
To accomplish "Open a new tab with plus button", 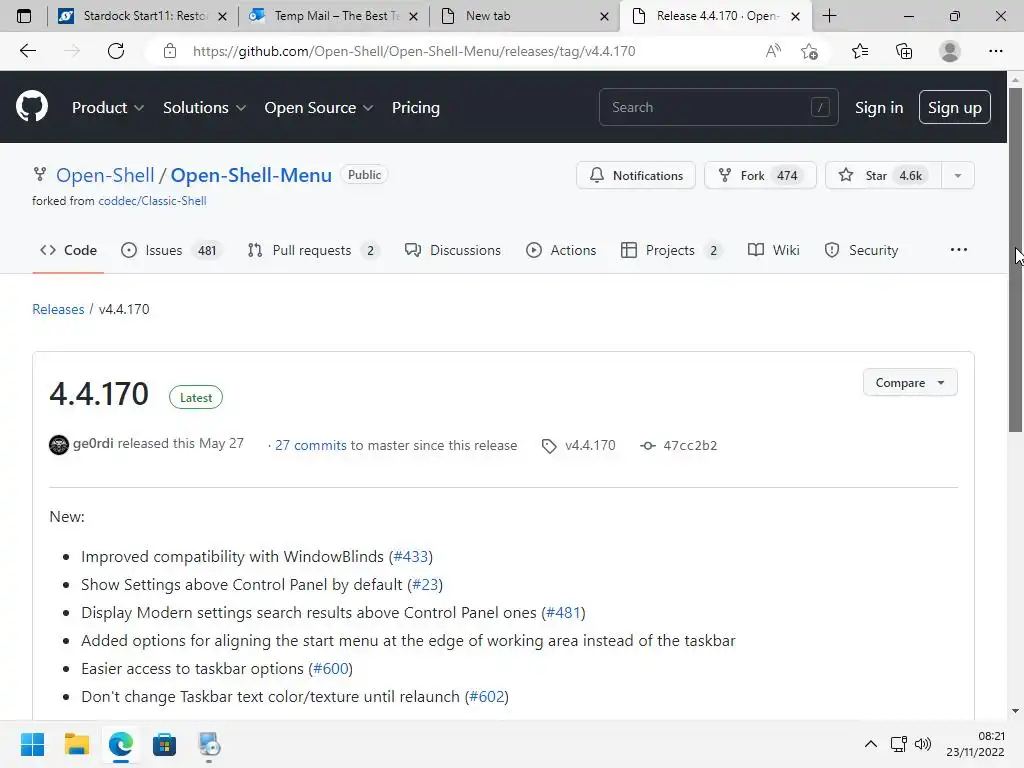I will click(829, 16).
